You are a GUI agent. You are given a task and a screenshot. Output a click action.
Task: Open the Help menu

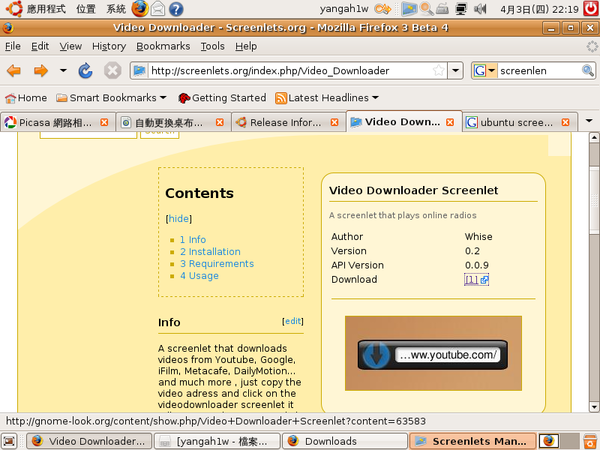tap(246, 46)
